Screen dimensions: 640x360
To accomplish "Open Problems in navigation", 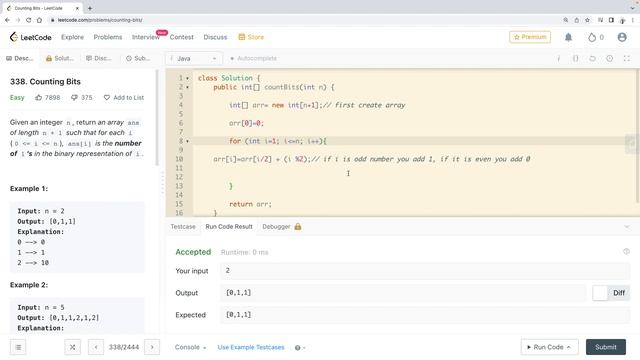I will coord(108,37).
